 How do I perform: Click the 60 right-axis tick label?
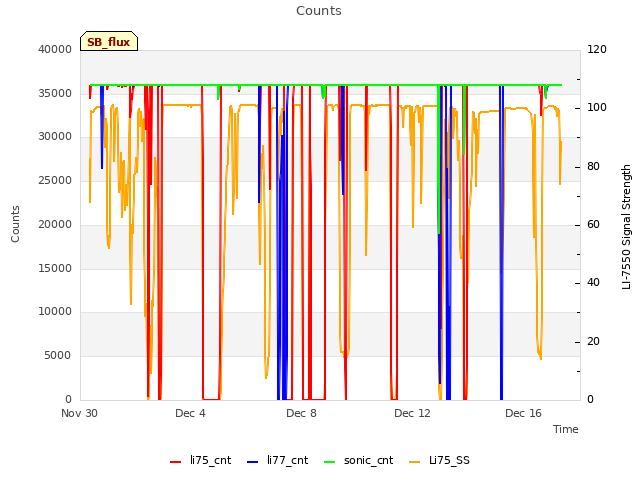click(593, 224)
